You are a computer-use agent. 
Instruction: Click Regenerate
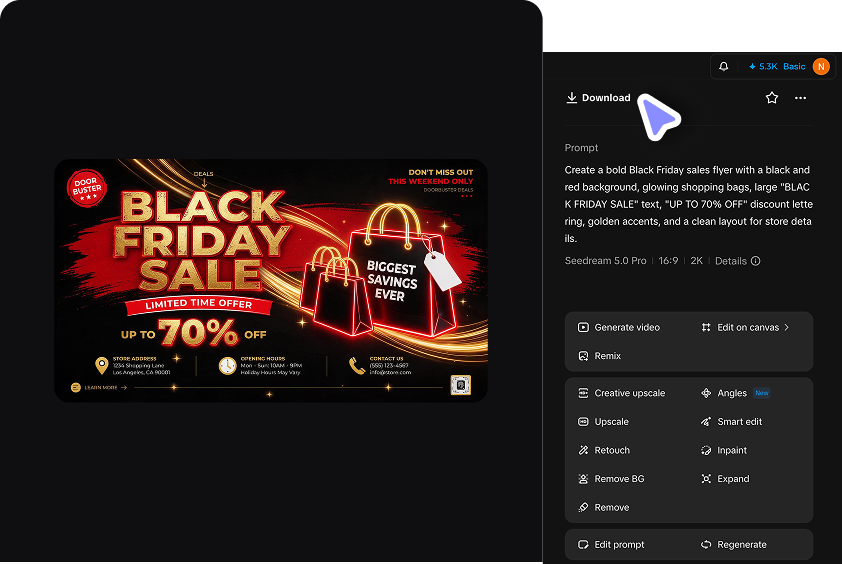coord(734,545)
